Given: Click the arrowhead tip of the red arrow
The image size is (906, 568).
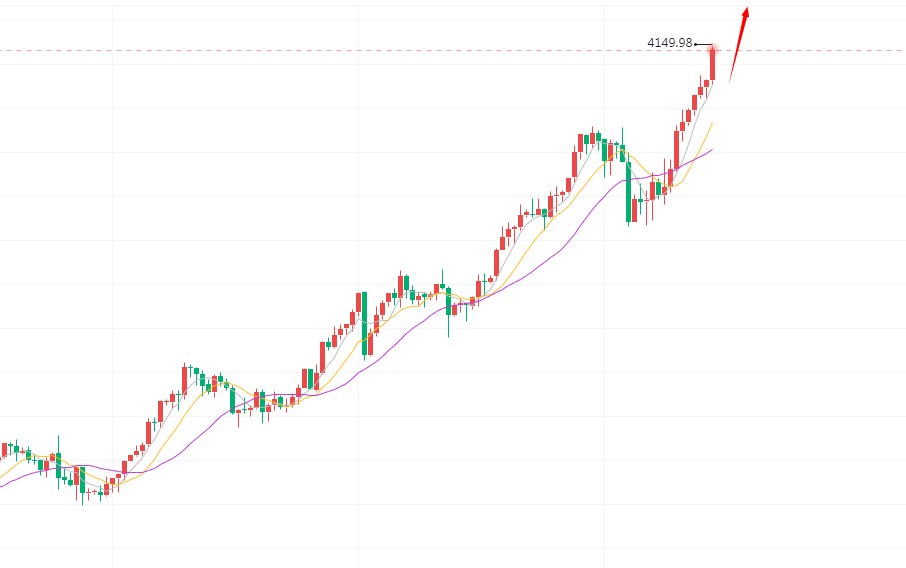Looking at the screenshot, I should click(747, 10).
